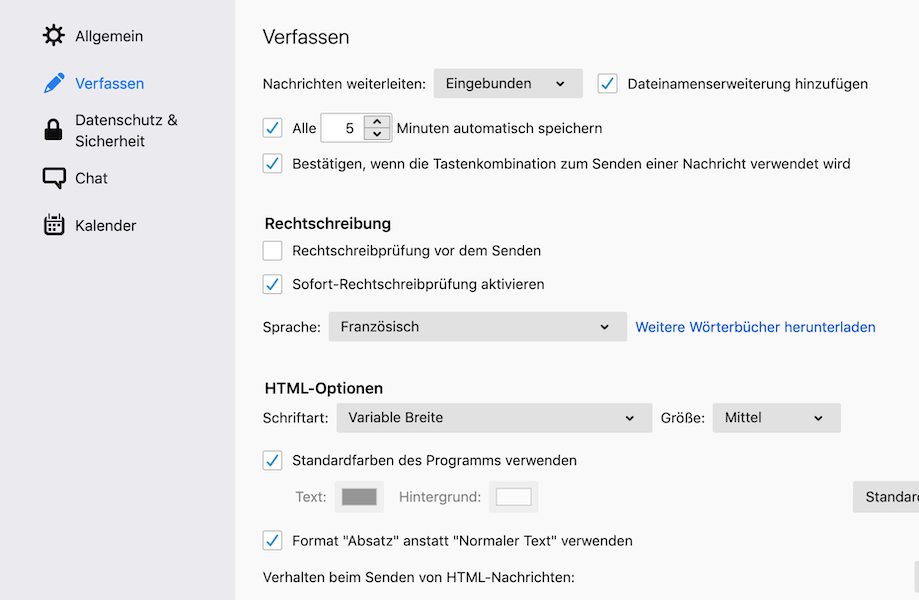
Task: Increase auto-save minutes with up arrow
Action: point(376,122)
